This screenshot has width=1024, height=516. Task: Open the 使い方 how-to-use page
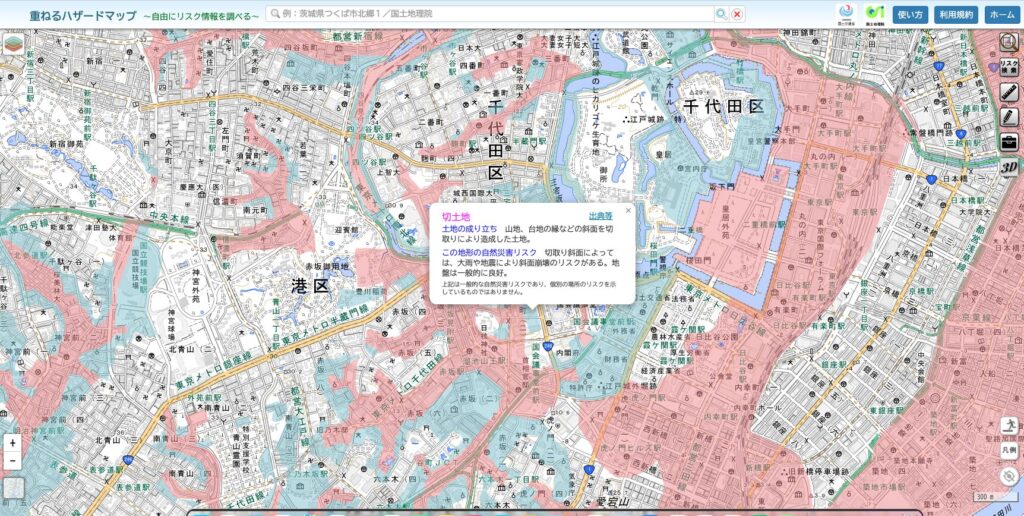click(909, 14)
